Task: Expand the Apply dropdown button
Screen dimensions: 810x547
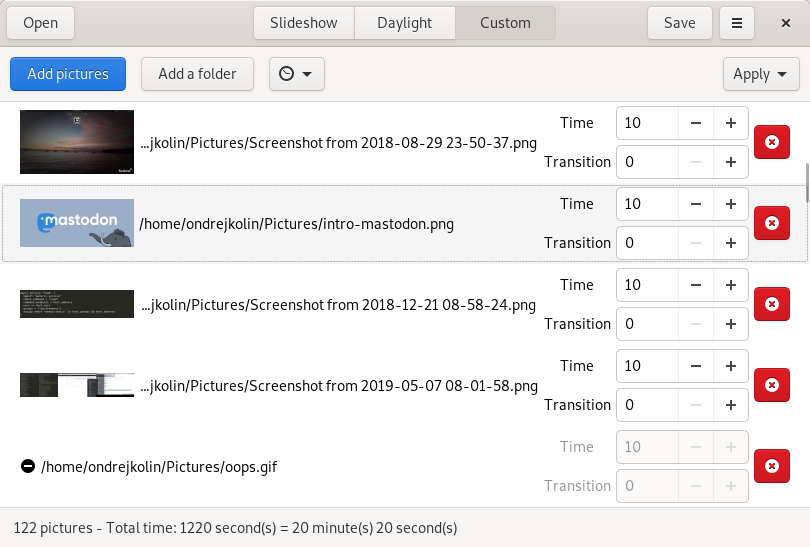Action: pos(761,74)
